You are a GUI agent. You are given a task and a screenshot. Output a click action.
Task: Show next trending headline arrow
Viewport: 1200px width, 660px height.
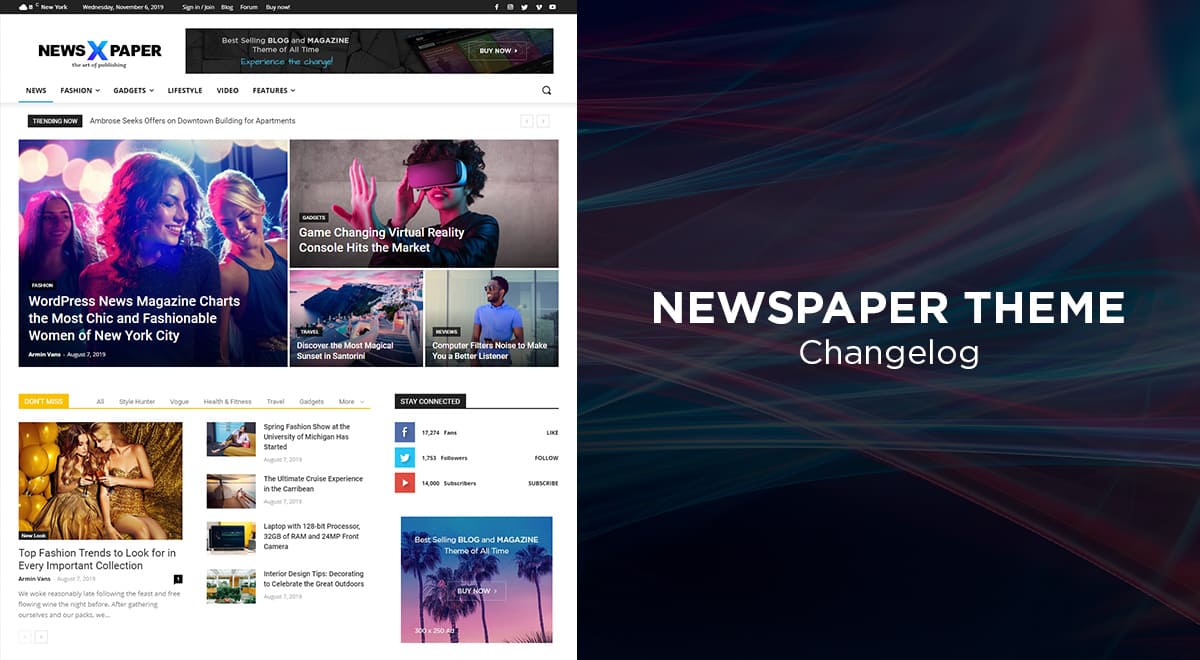(x=543, y=121)
